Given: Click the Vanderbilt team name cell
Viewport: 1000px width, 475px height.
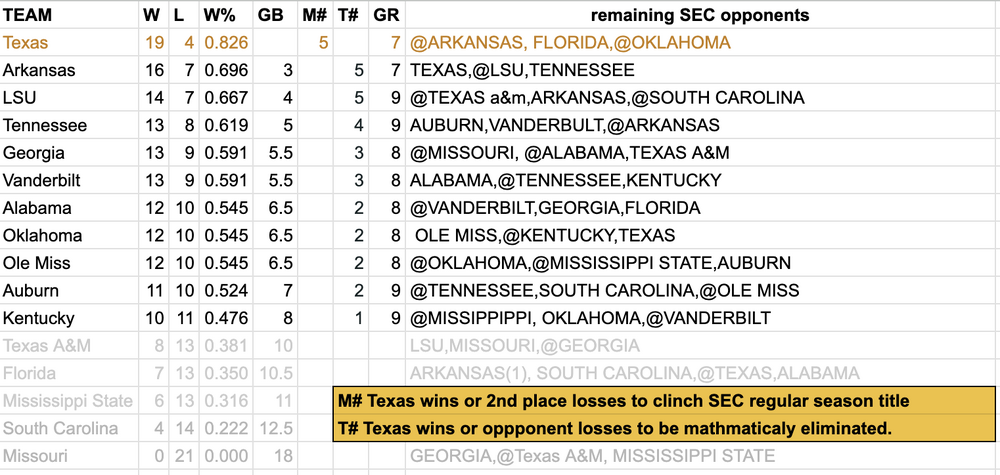Looking at the screenshot, I should click(x=43, y=181).
